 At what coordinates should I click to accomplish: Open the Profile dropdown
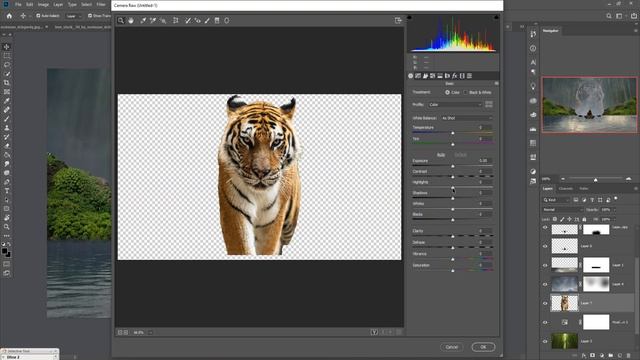point(455,105)
